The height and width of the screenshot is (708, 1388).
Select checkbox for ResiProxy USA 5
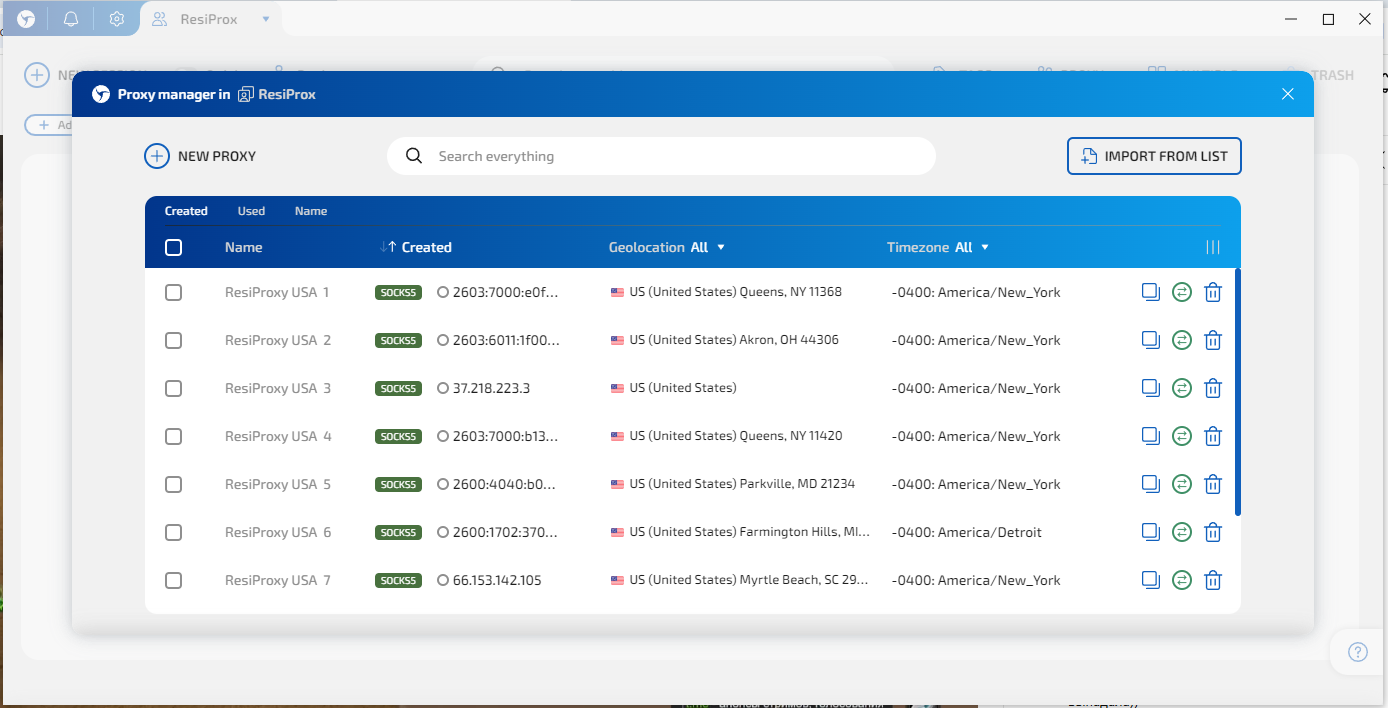(x=173, y=484)
